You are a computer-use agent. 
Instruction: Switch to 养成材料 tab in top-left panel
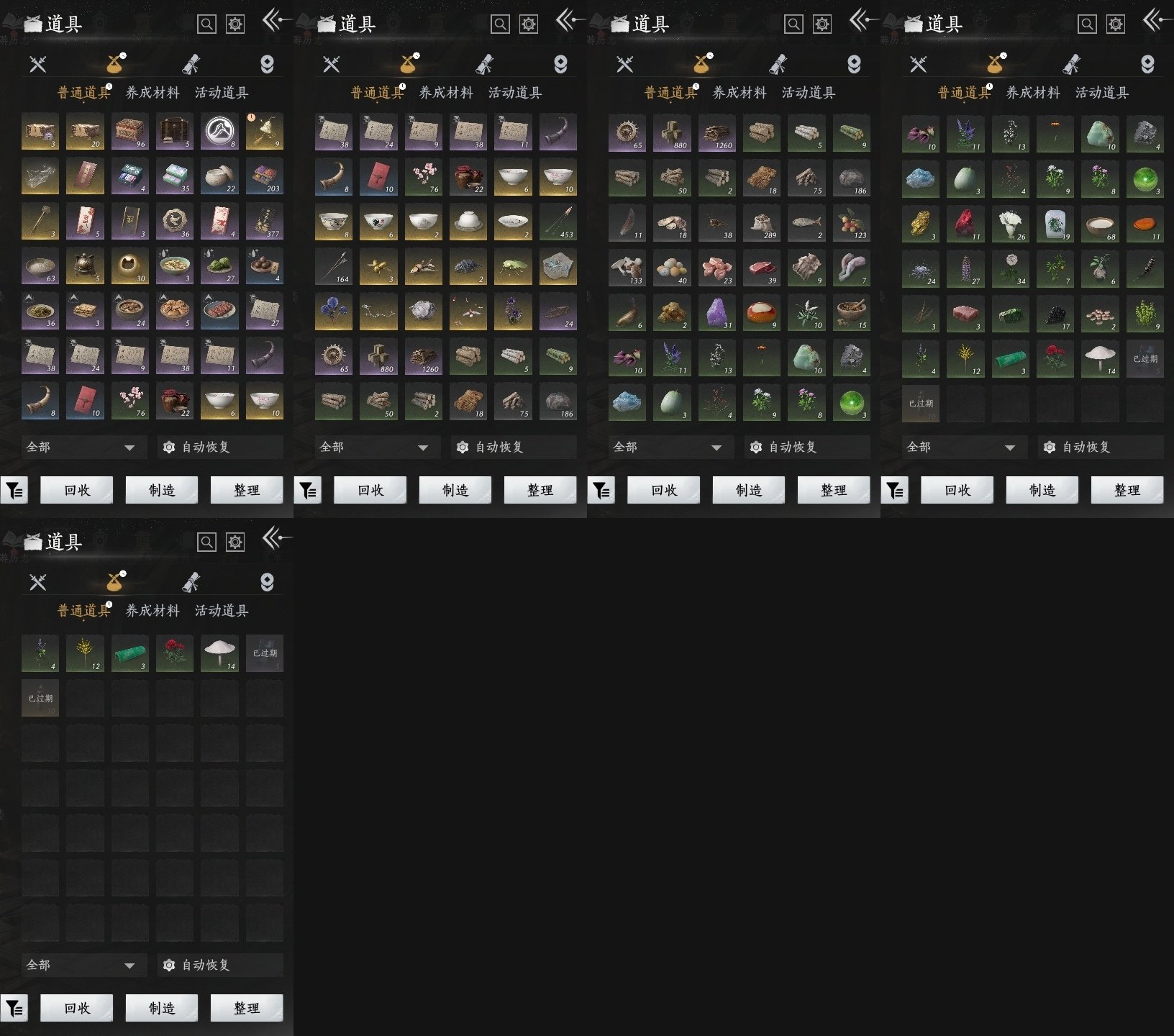point(153,93)
